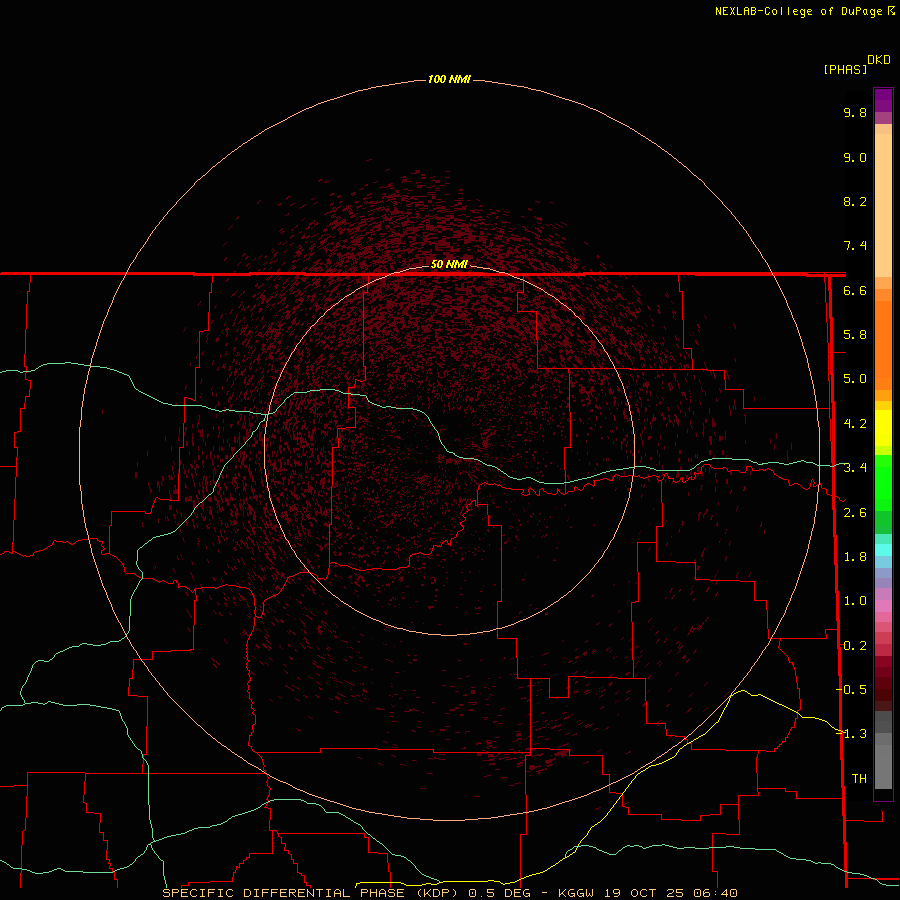Click the 100 NMI range ring label
The width and height of the screenshot is (900, 900).
[449, 79]
